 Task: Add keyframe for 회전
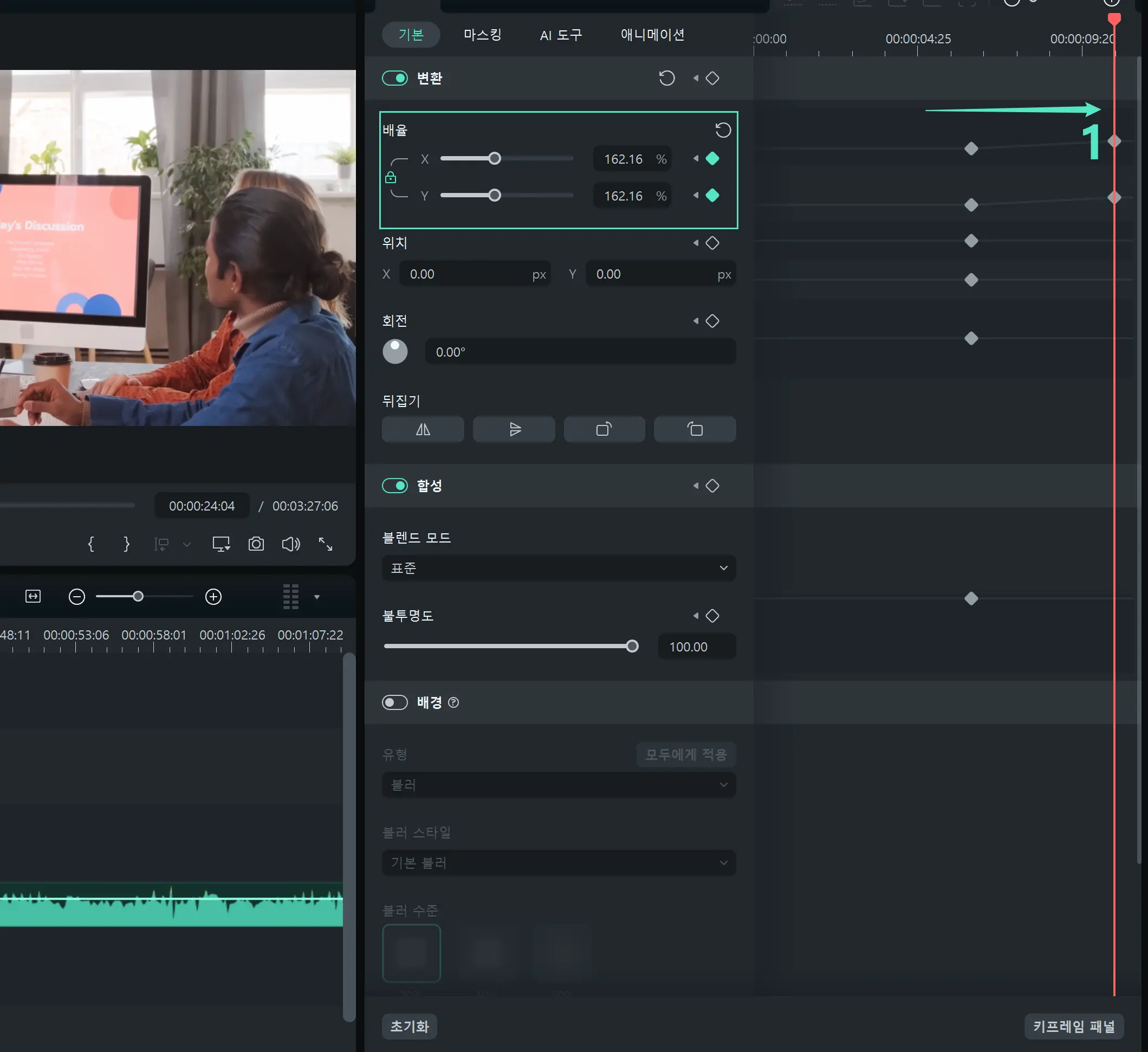[x=712, y=321]
